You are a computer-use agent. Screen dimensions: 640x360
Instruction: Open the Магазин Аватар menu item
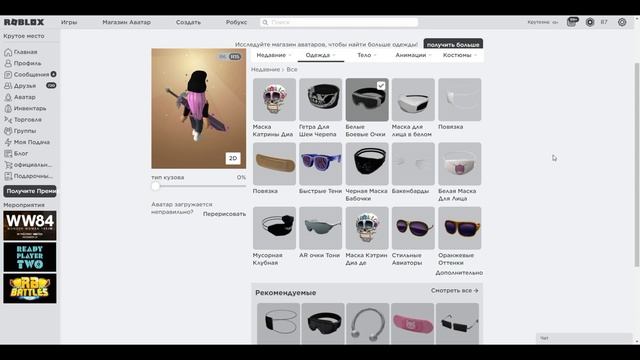point(127,22)
